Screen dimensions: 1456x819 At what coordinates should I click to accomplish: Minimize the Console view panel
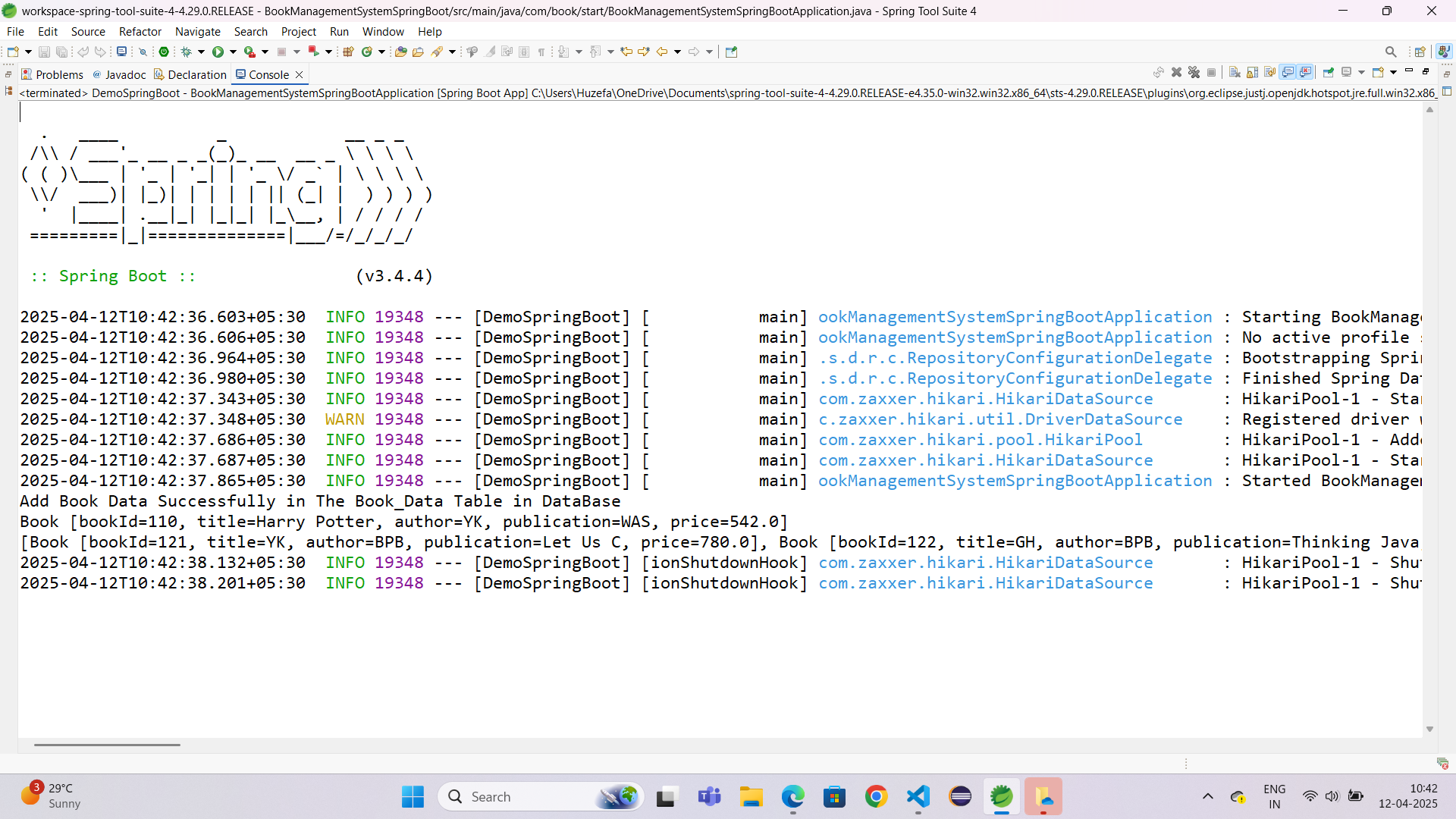[1409, 71]
